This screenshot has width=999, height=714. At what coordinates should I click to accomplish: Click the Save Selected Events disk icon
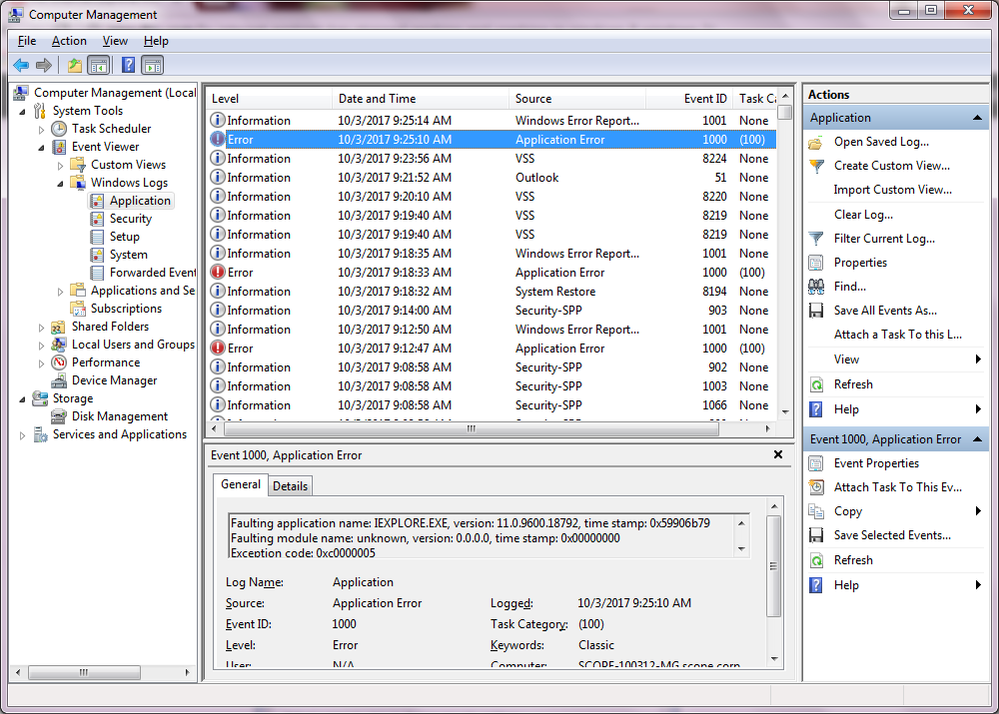coord(816,535)
